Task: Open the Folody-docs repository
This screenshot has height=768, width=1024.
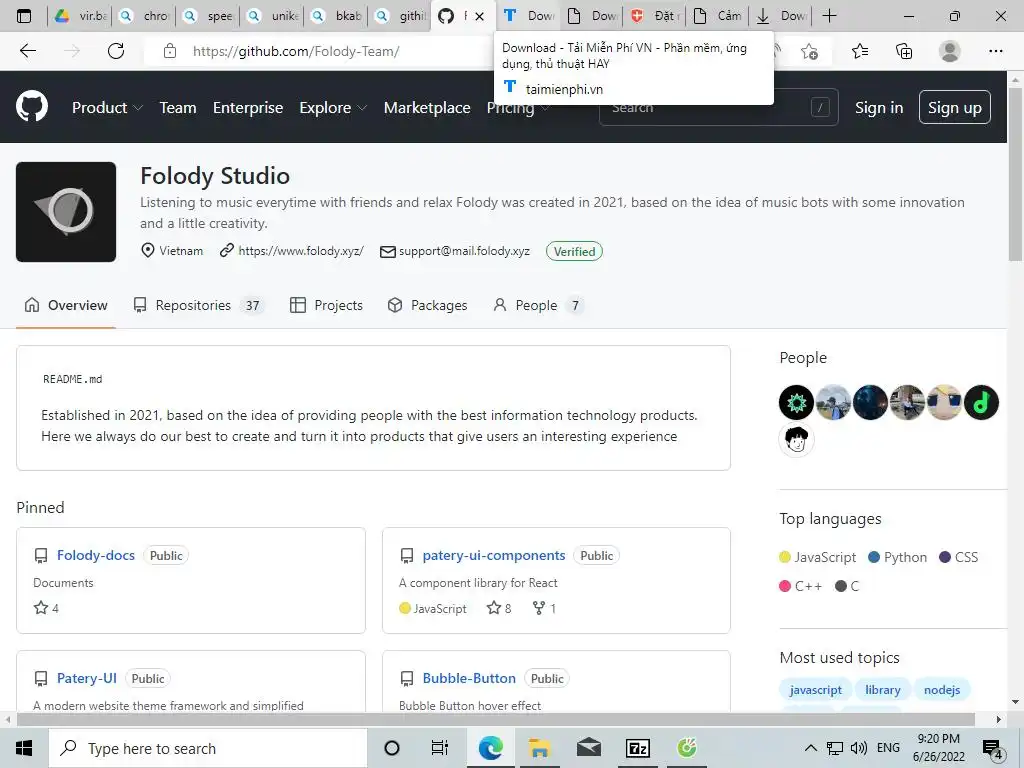Action: click(x=96, y=555)
